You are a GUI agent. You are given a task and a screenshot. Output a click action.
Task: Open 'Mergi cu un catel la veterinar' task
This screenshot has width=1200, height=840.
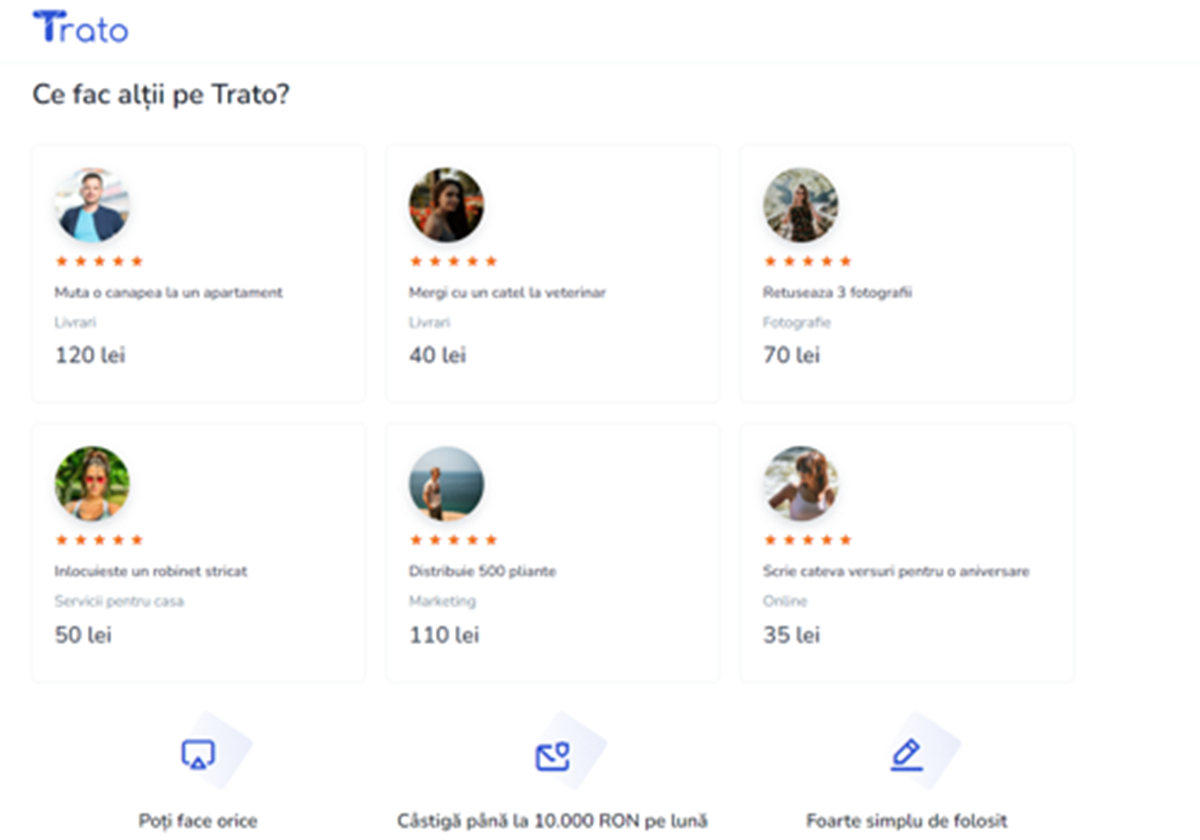pos(507,293)
